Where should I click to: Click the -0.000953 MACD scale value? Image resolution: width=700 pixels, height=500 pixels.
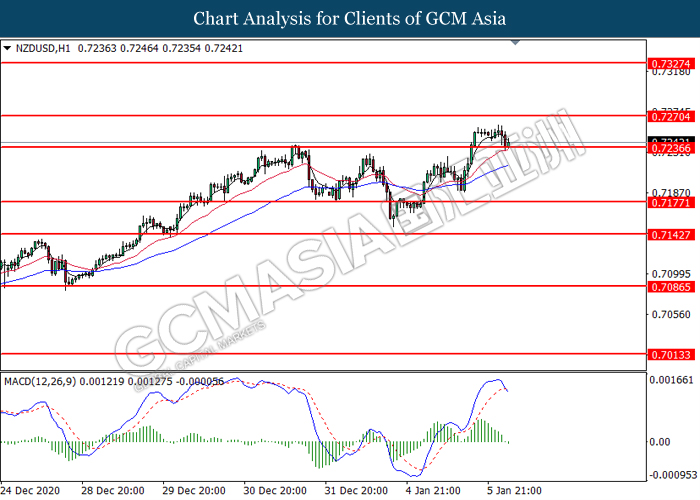point(672,475)
